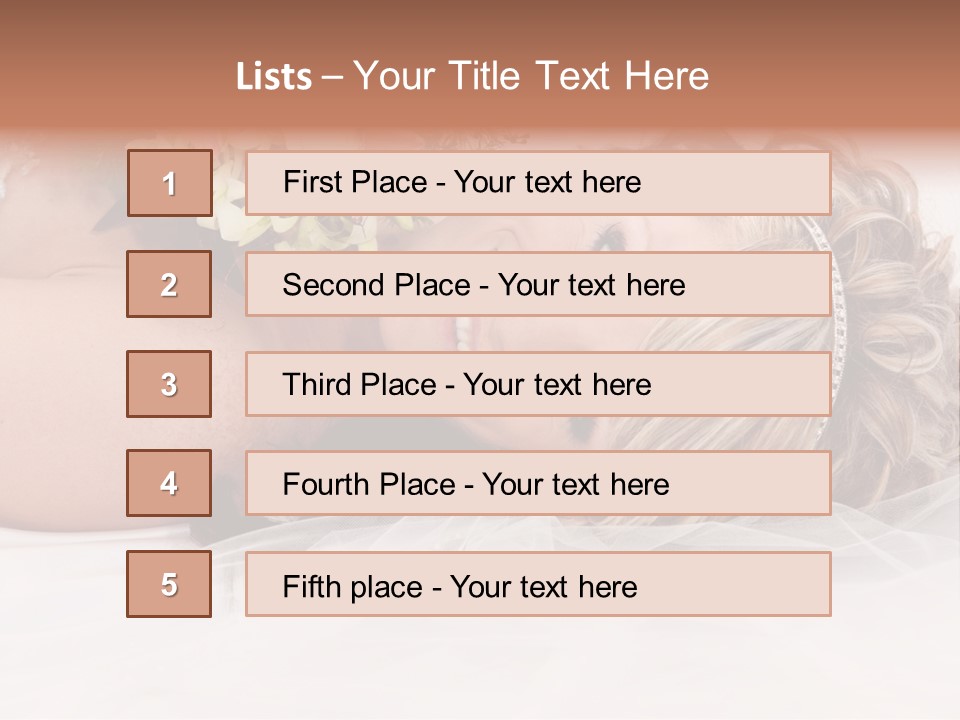The height and width of the screenshot is (720, 960).
Task: Select the number 2 box
Action: (169, 284)
